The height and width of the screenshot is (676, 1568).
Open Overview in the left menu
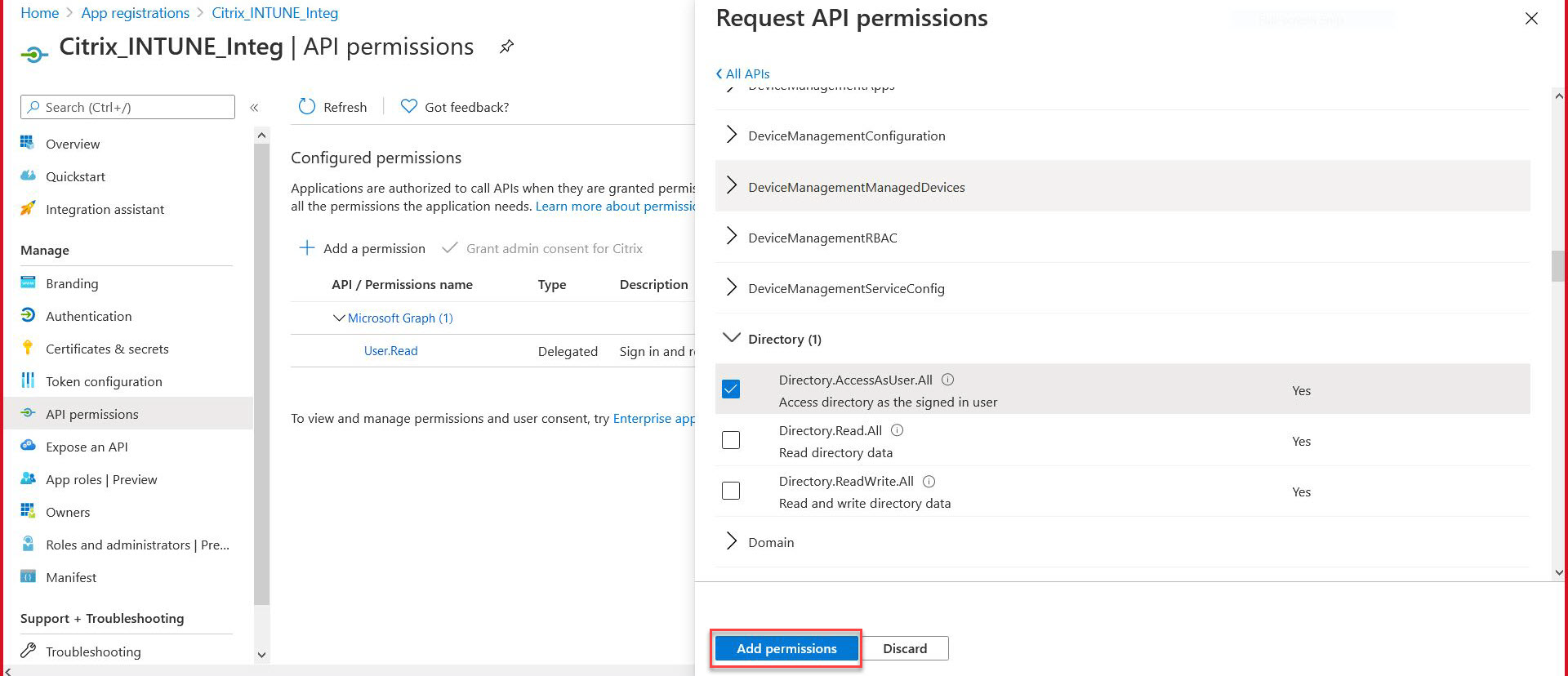coord(73,144)
